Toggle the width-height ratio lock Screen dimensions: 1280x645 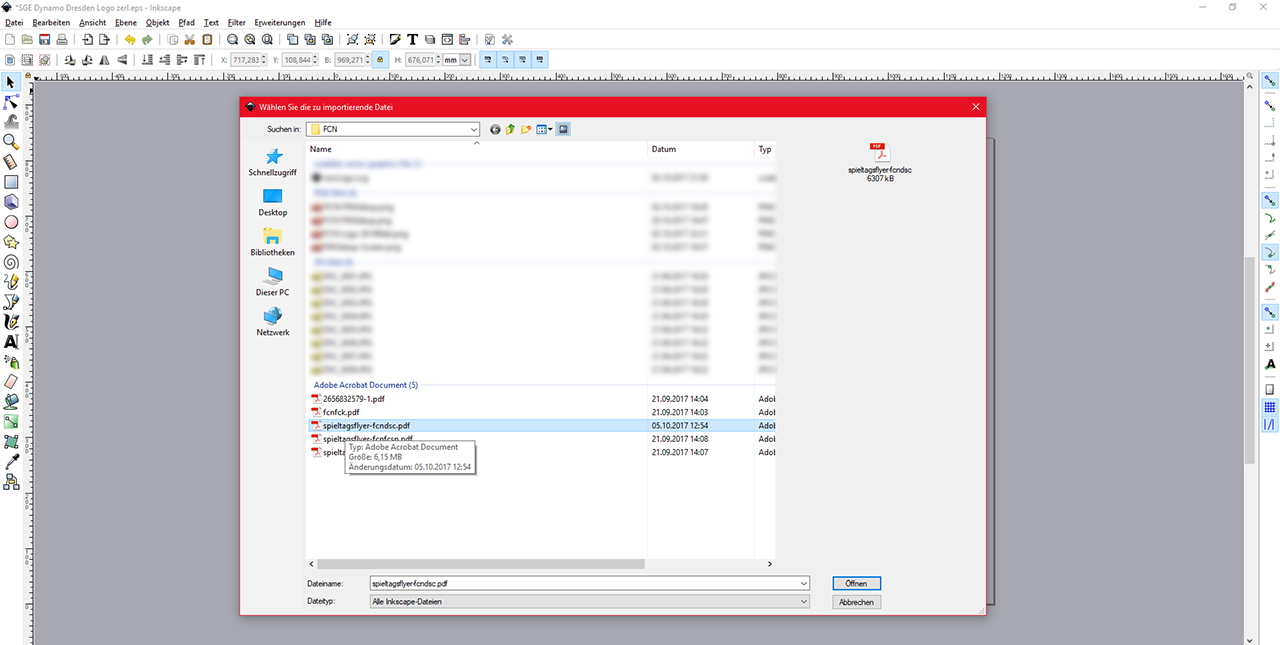tap(380, 60)
